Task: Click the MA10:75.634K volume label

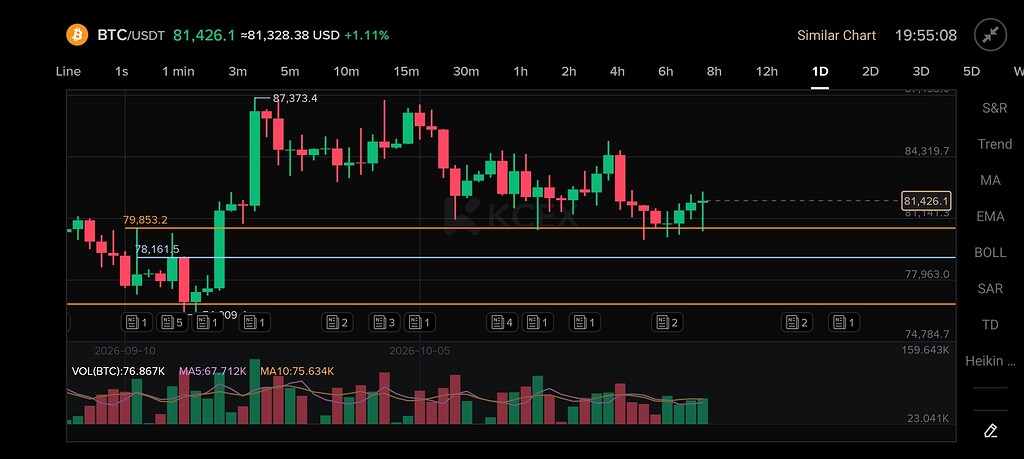Action: [x=297, y=372]
